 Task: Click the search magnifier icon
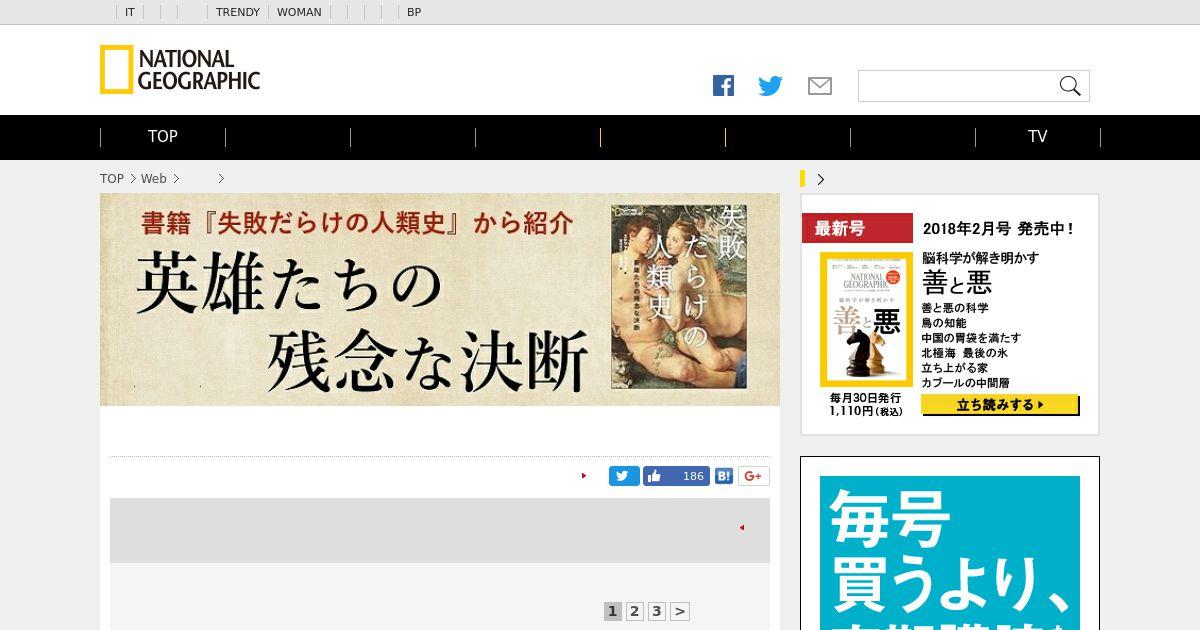point(1070,86)
